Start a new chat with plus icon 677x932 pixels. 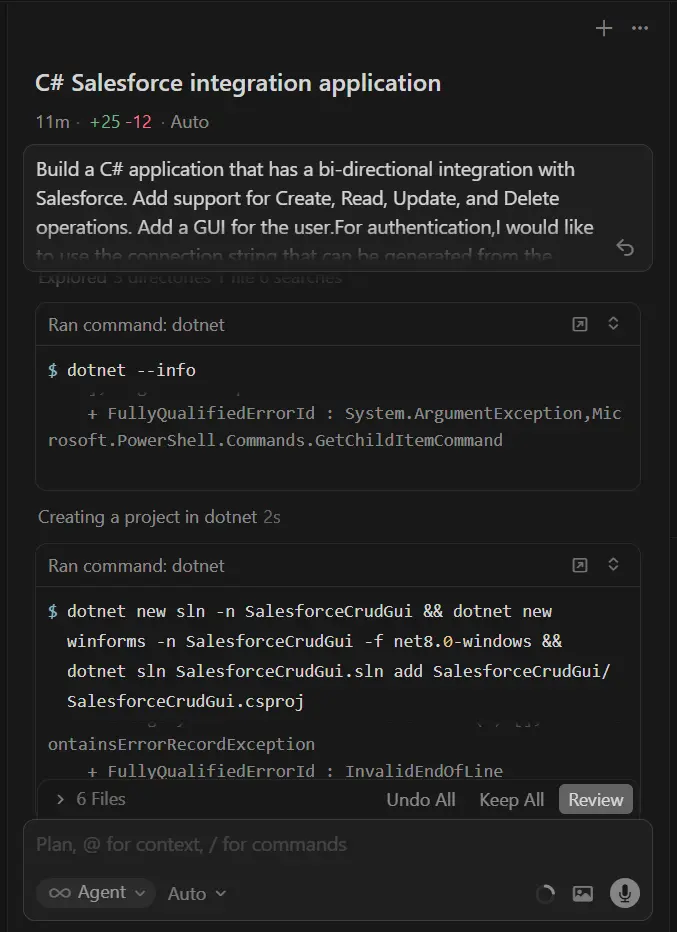click(x=604, y=28)
